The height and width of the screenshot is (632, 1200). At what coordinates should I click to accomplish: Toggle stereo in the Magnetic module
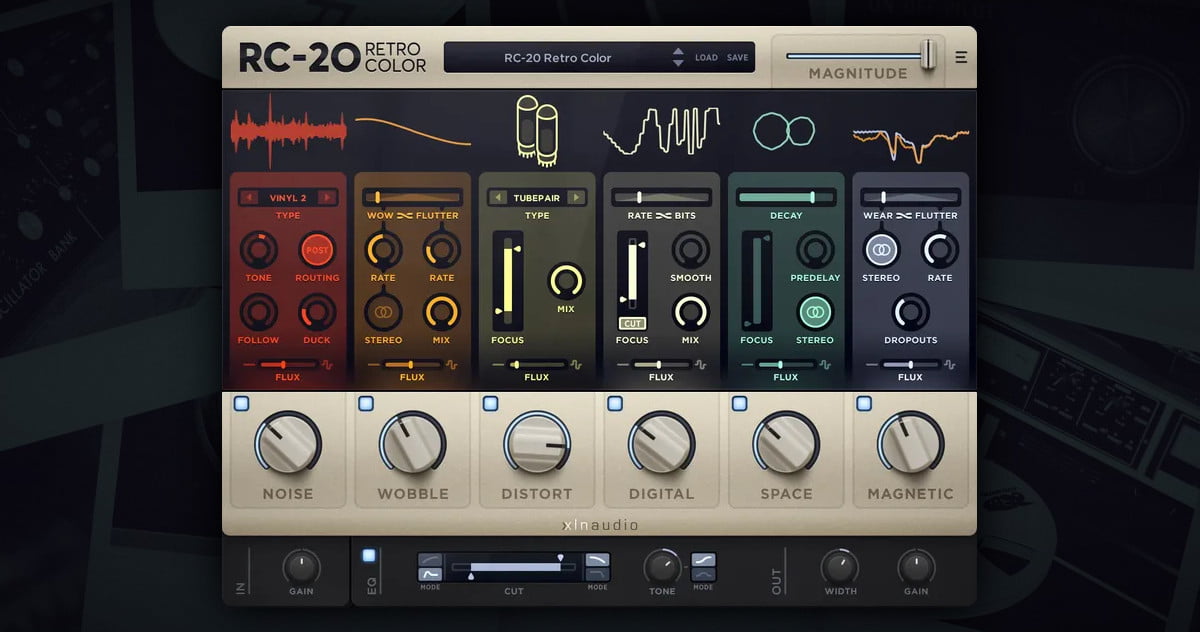click(x=881, y=249)
